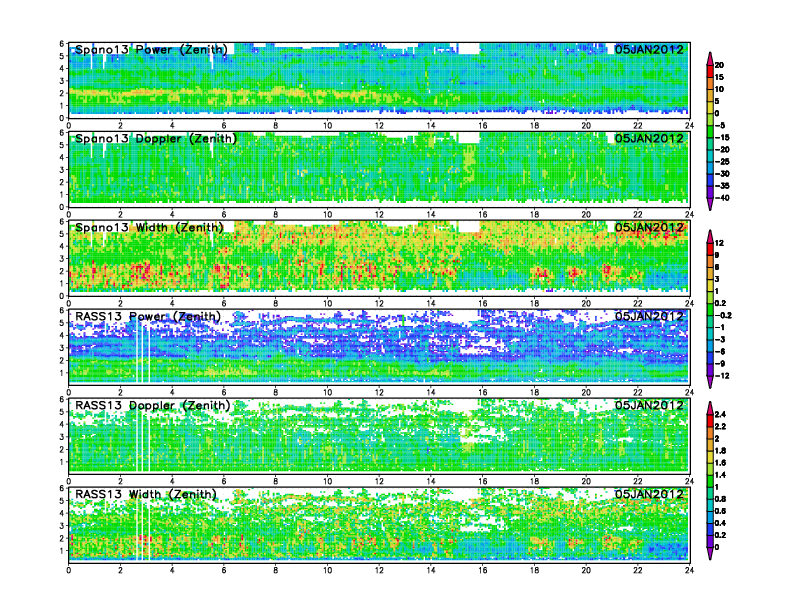The height and width of the screenshot is (612, 792).
Task: Click the yellow segment between 1.6 and 1.8
Action: tap(710, 457)
